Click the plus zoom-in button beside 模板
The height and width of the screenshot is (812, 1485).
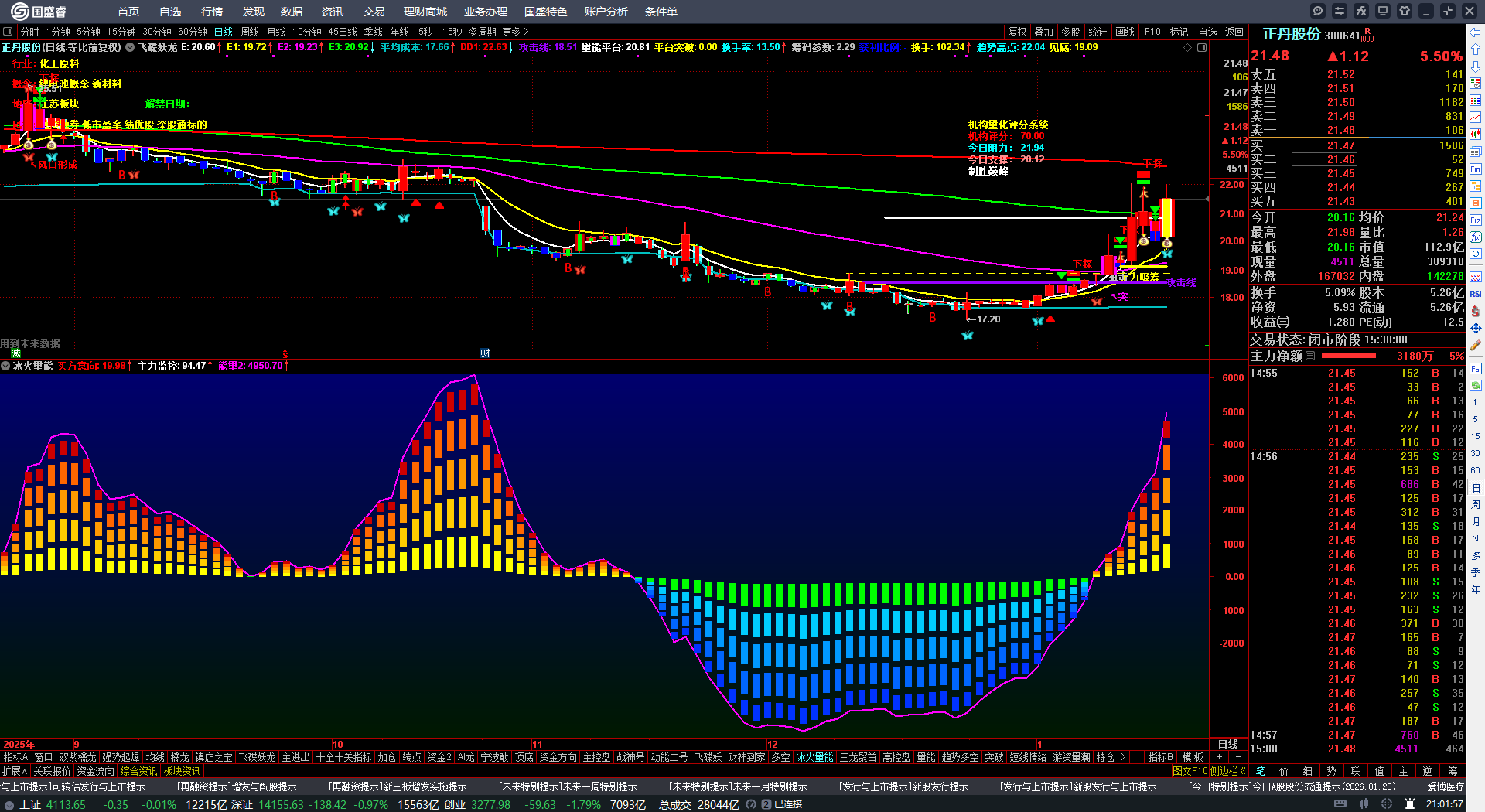(1220, 757)
